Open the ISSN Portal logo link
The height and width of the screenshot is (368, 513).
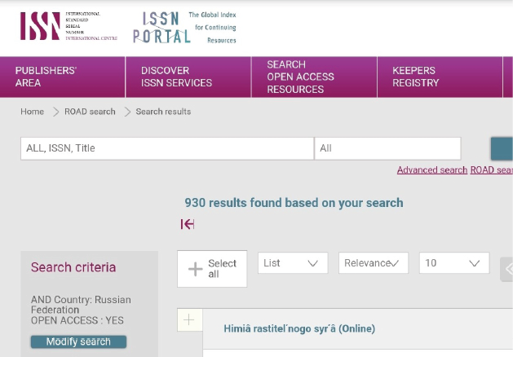(x=184, y=27)
